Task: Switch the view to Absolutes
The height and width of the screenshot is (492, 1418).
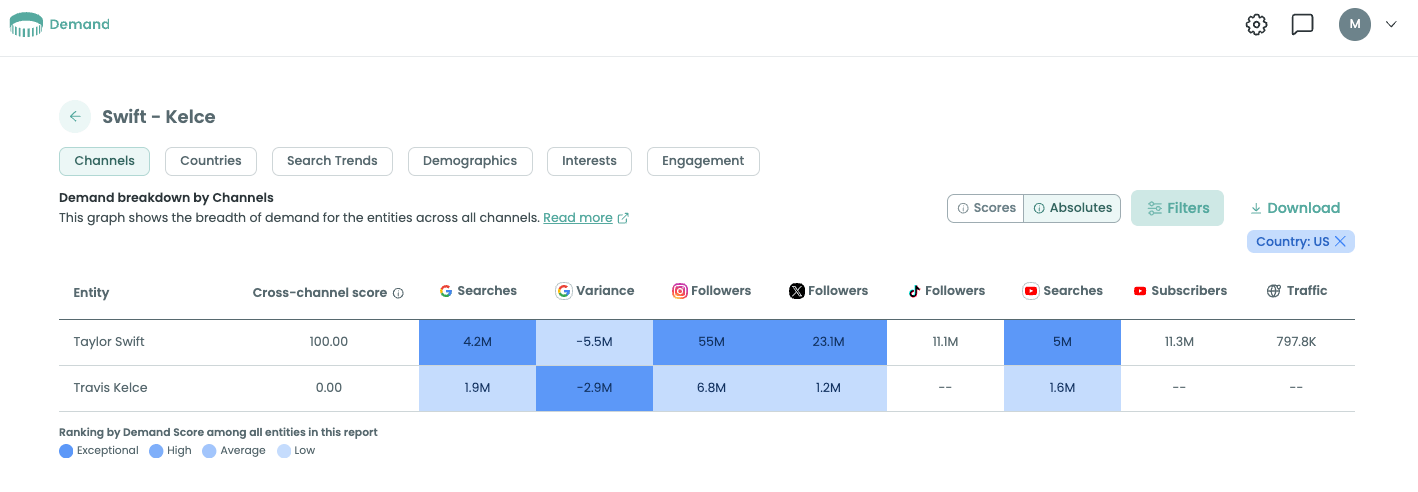Action: click(1072, 208)
